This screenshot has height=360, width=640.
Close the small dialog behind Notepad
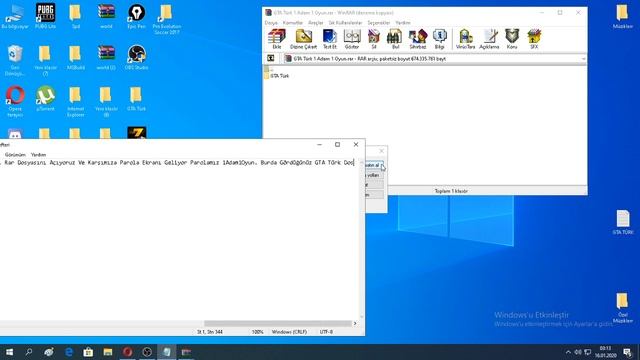[381, 151]
